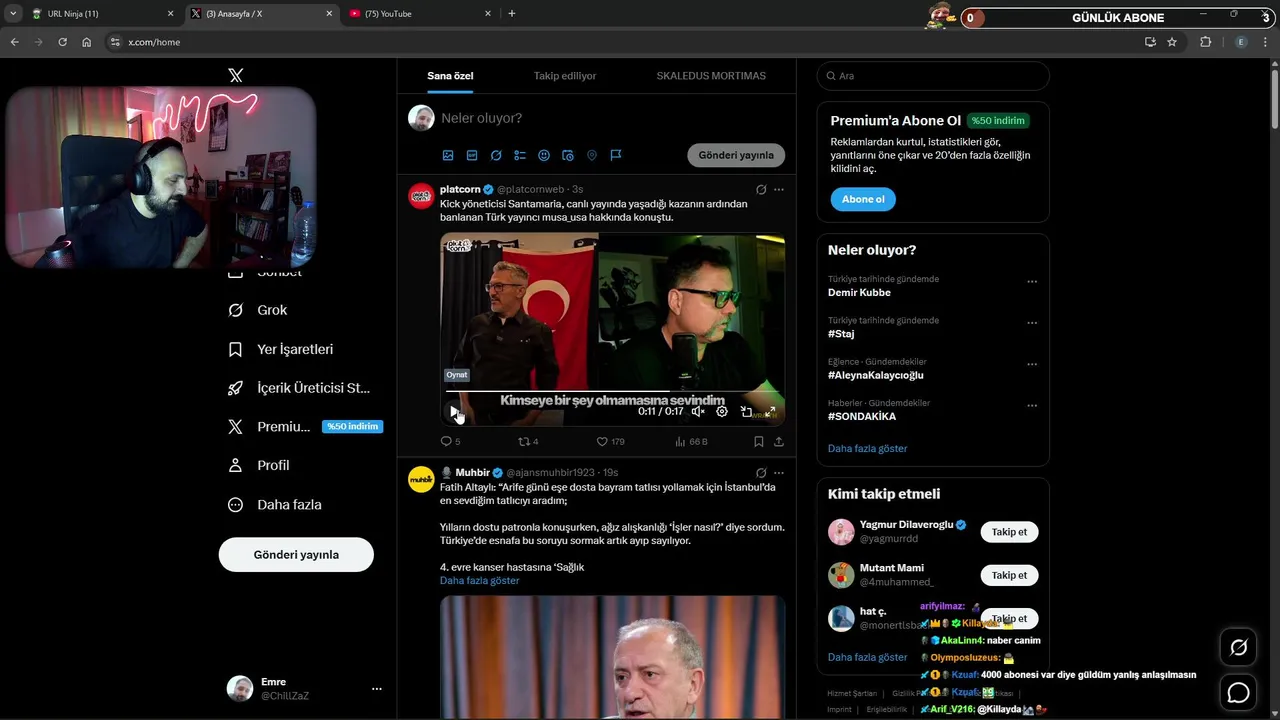Click the Ara search field

click(933, 76)
